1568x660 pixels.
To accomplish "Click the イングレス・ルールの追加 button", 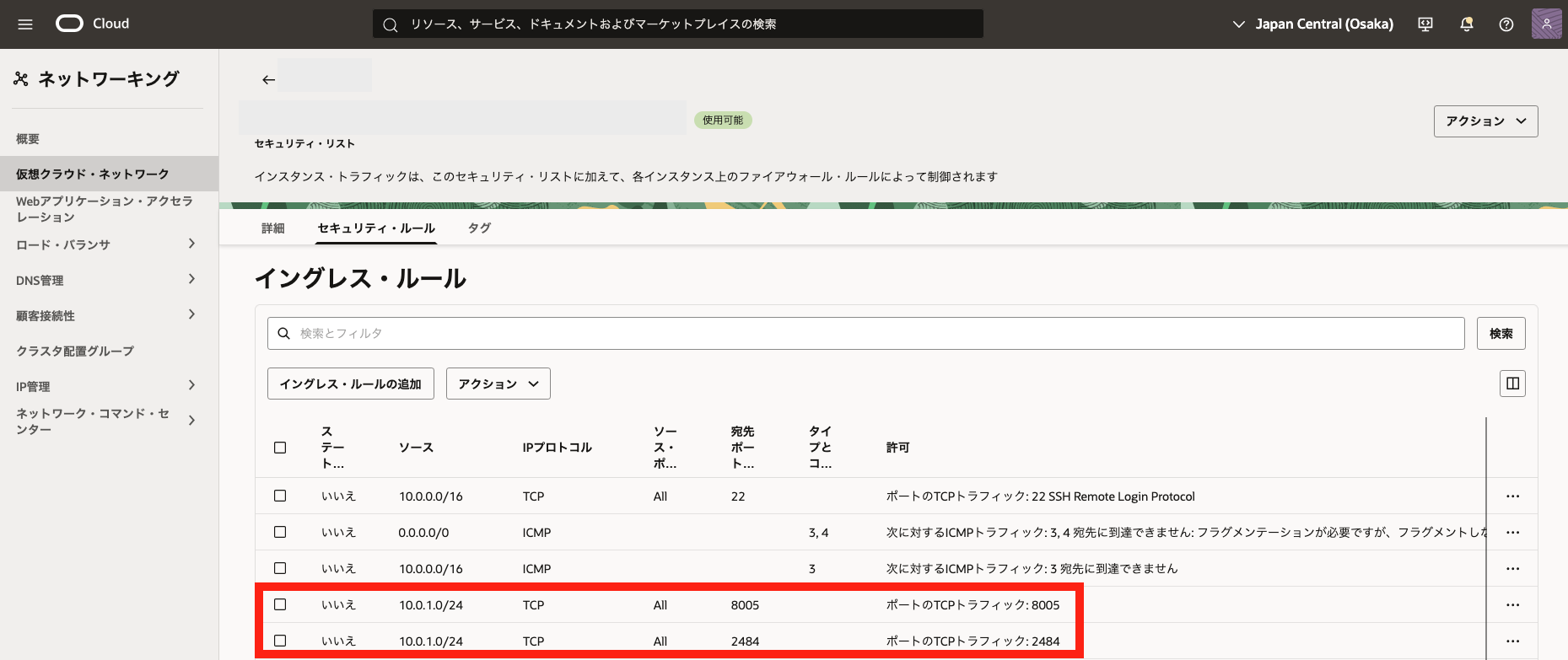I will point(350,384).
